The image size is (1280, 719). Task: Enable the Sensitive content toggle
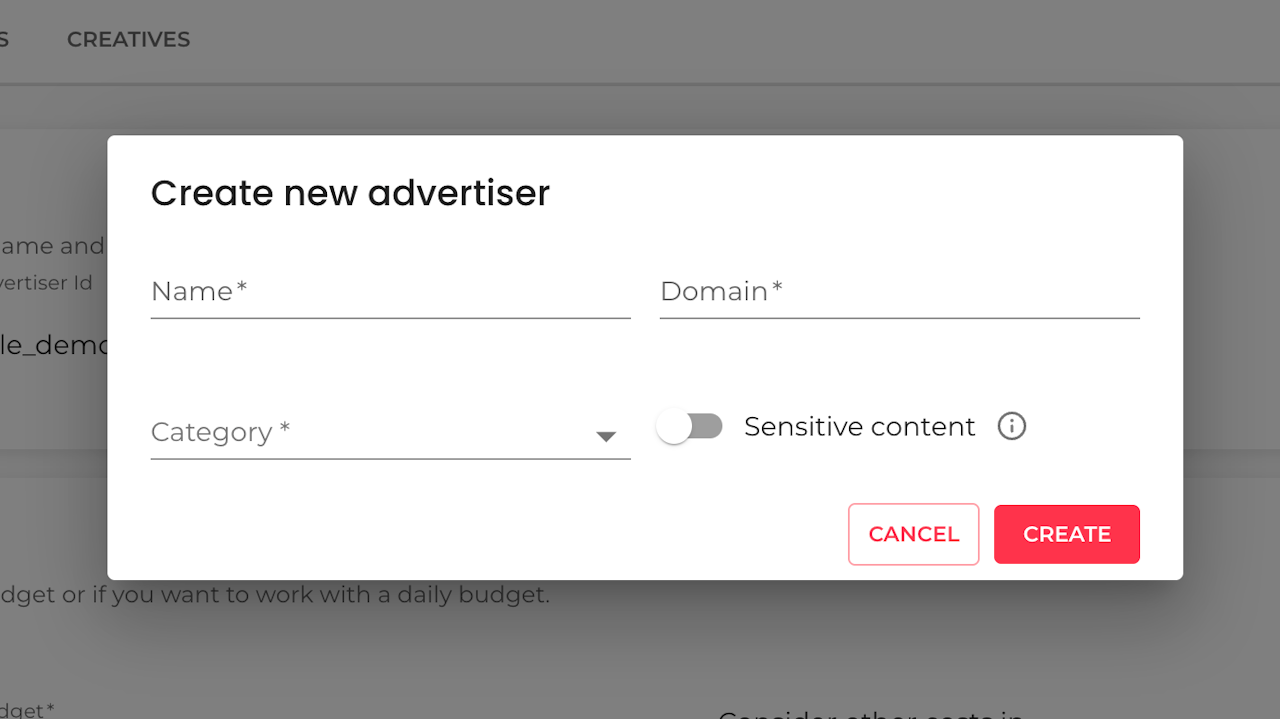pyautogui.click(x=689, y=427)
